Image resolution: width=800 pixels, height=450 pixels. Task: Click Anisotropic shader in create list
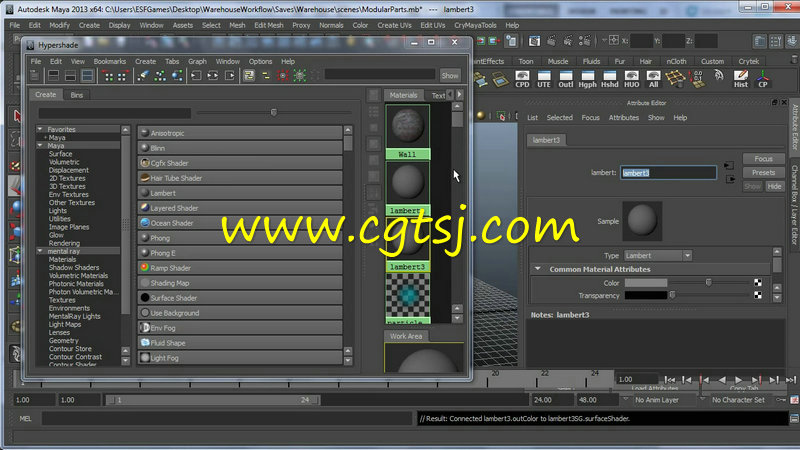pyautogui.click(x=240, y=133)
